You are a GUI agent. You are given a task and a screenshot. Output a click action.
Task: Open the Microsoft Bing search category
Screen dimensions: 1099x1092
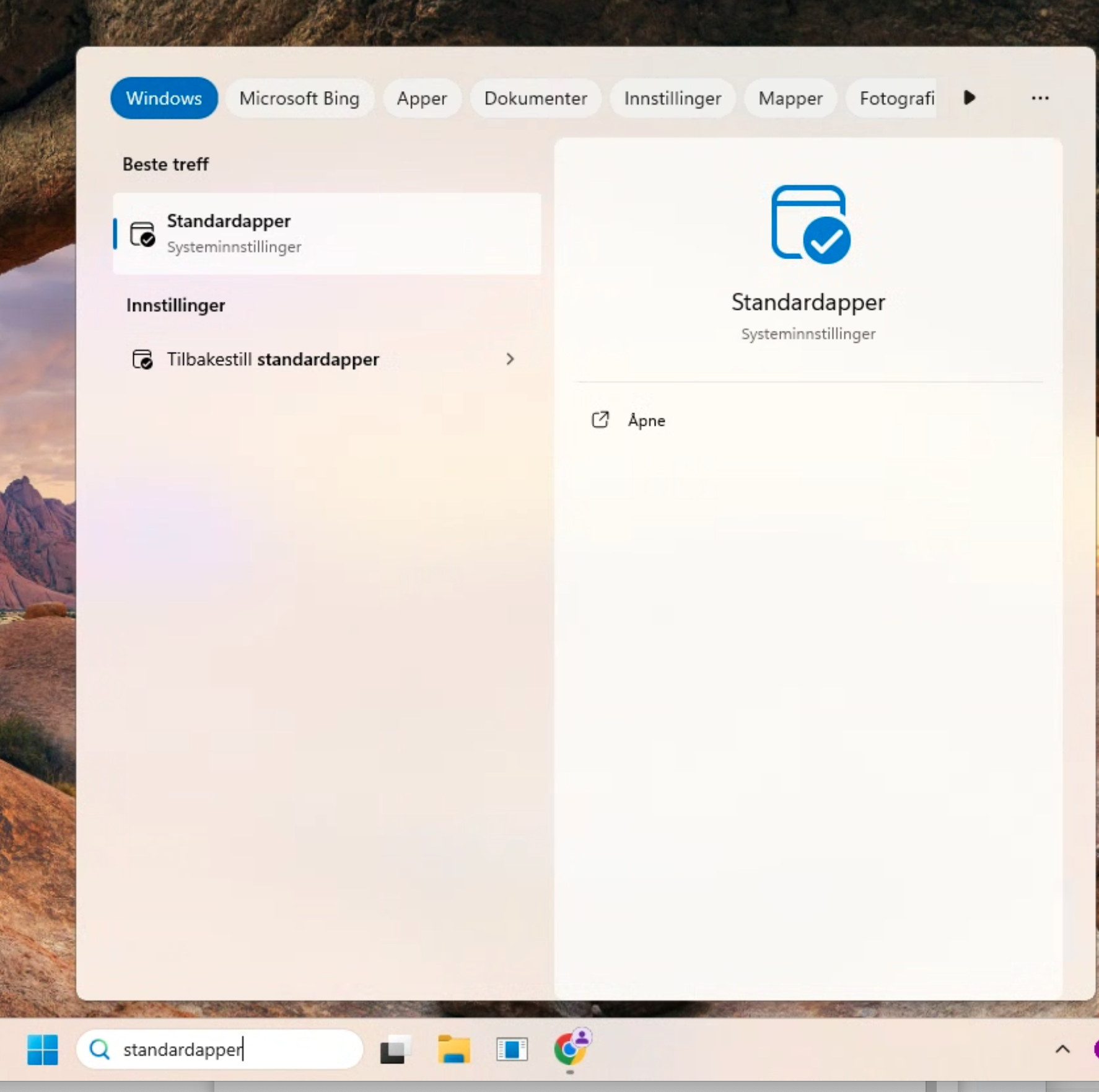coord(299,98)
